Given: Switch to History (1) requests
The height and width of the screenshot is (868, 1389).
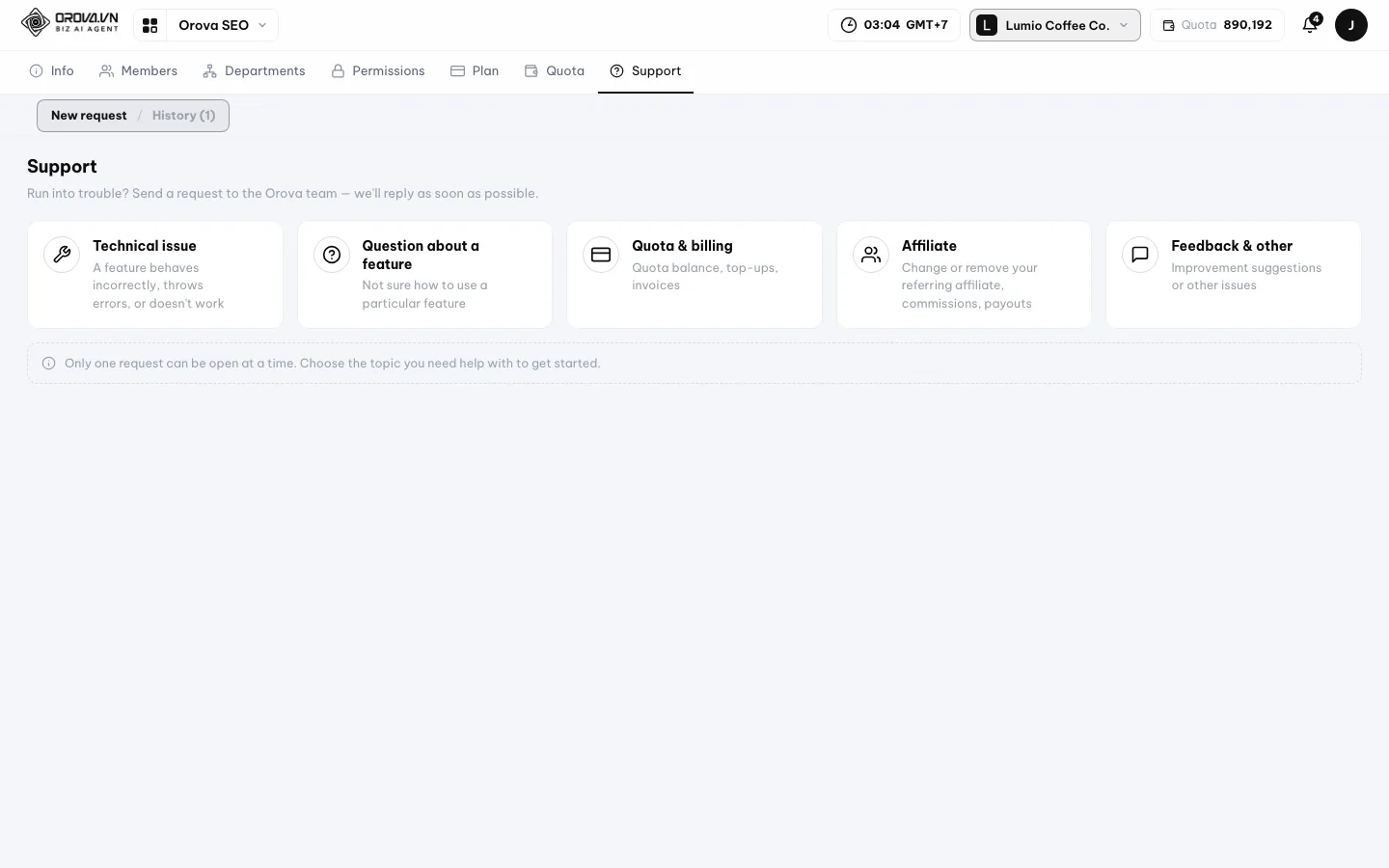Looking at the screenshot, I should [183, 116].
